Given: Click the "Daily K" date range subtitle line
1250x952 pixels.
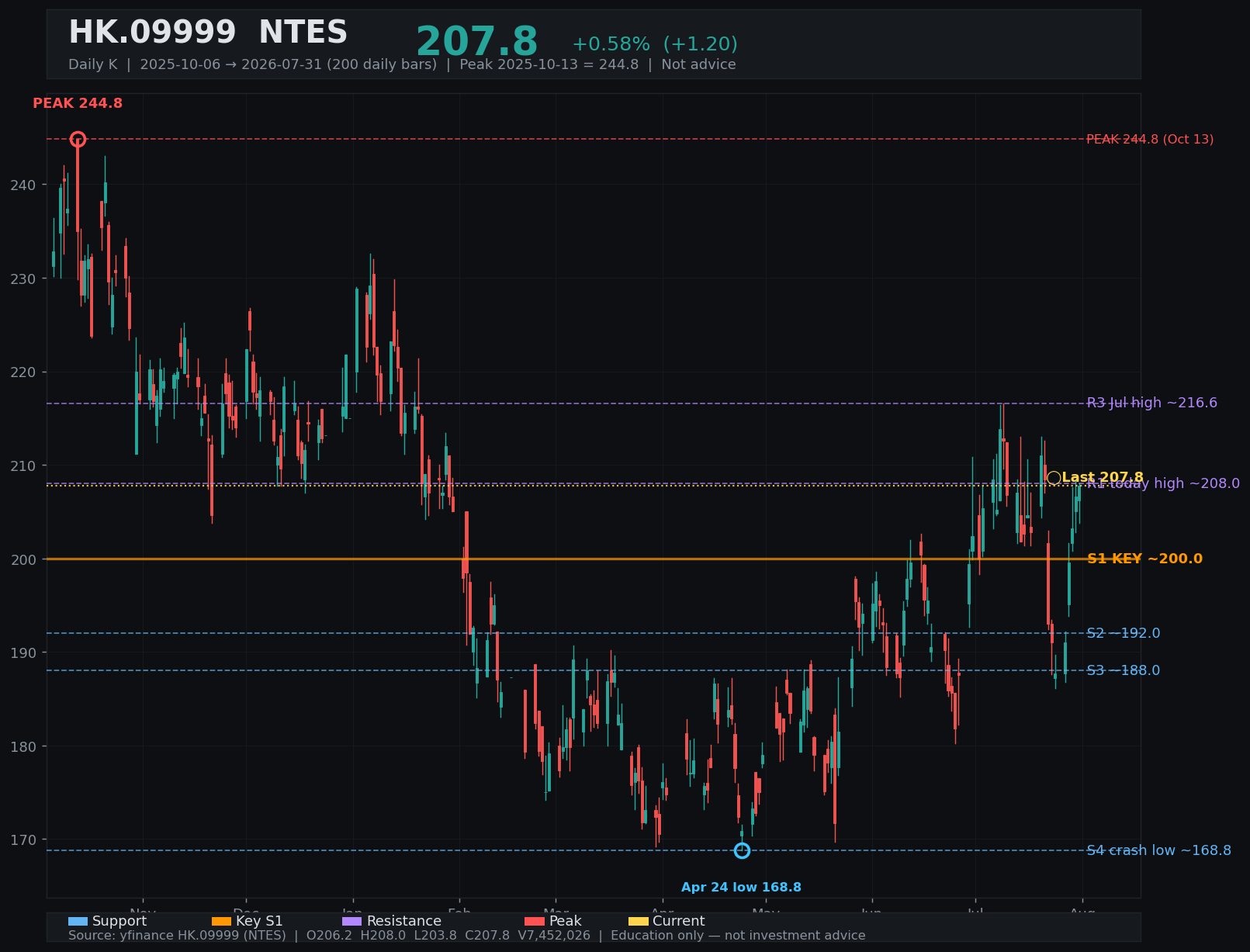Looking at the screenshot, I should pyautogui.click(x=402, y=64).
